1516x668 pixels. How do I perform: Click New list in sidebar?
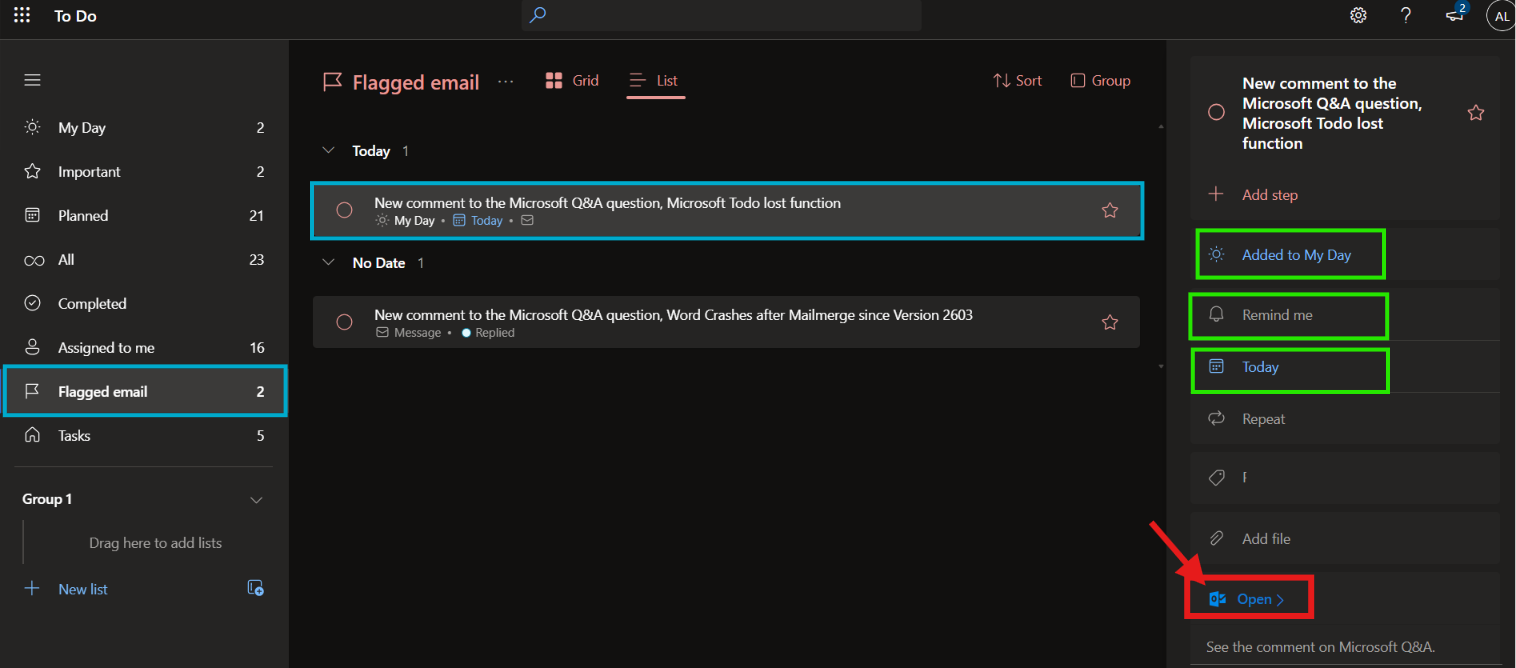pyautogui.click(x=83, y=589)
